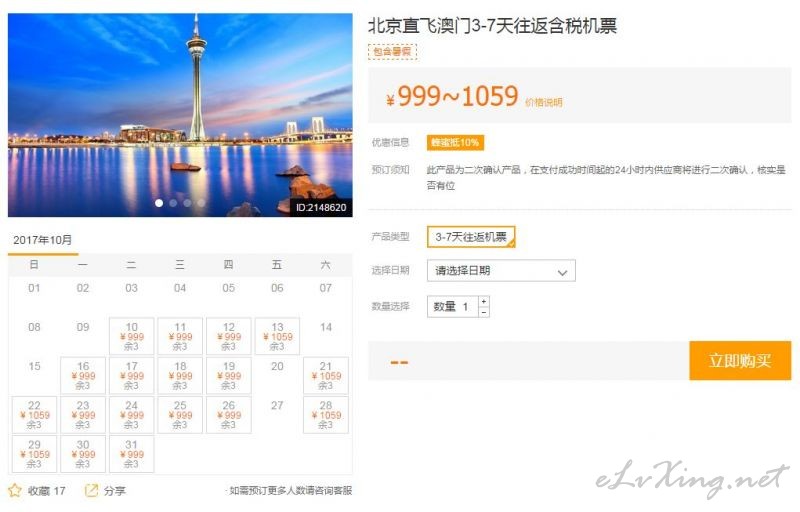Click the 分享 share link
Screen dimensions: 800x512
pos(114,491)
